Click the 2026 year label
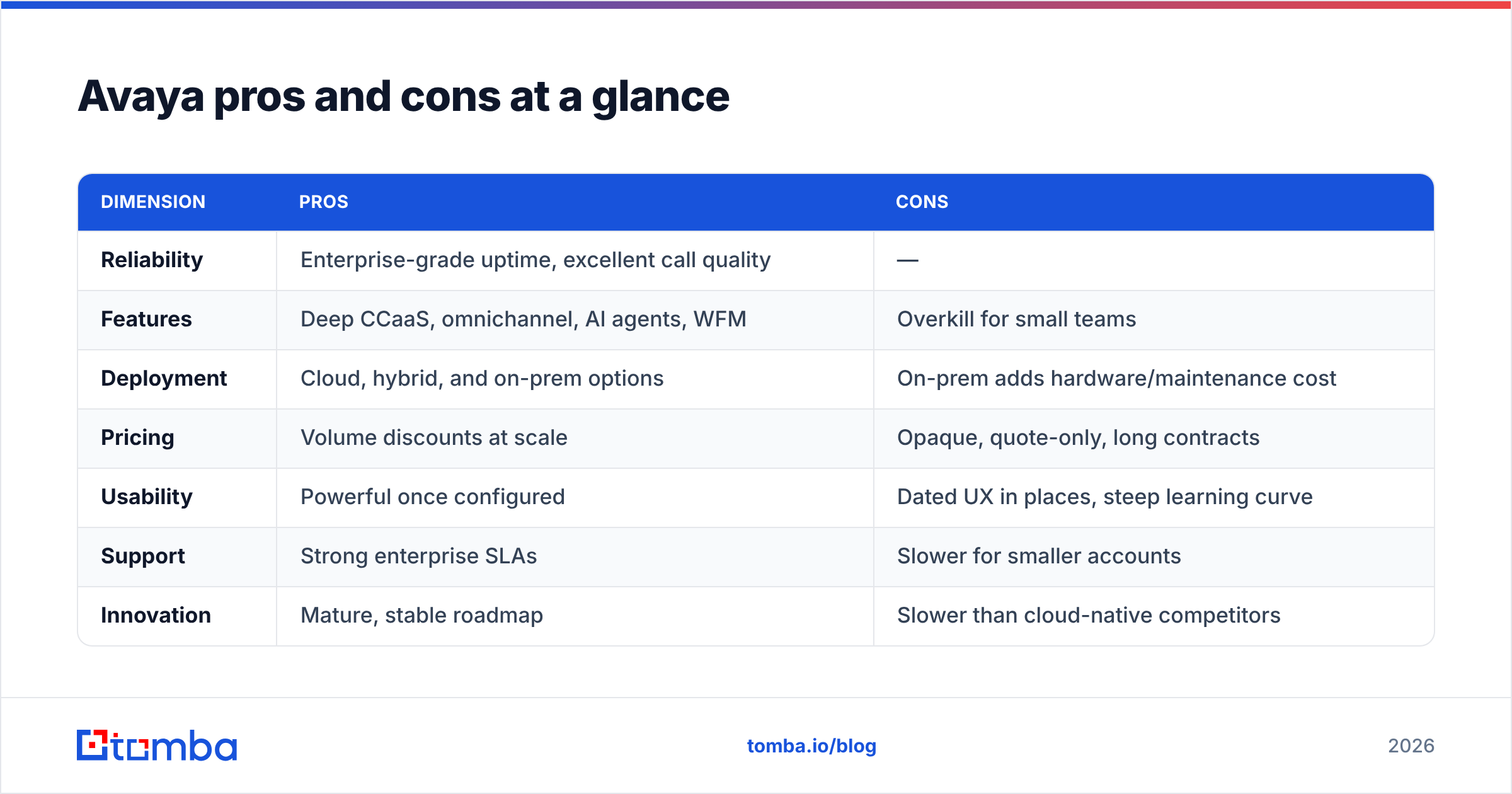Screen dimensions: 1512x794 point(1411,746)
